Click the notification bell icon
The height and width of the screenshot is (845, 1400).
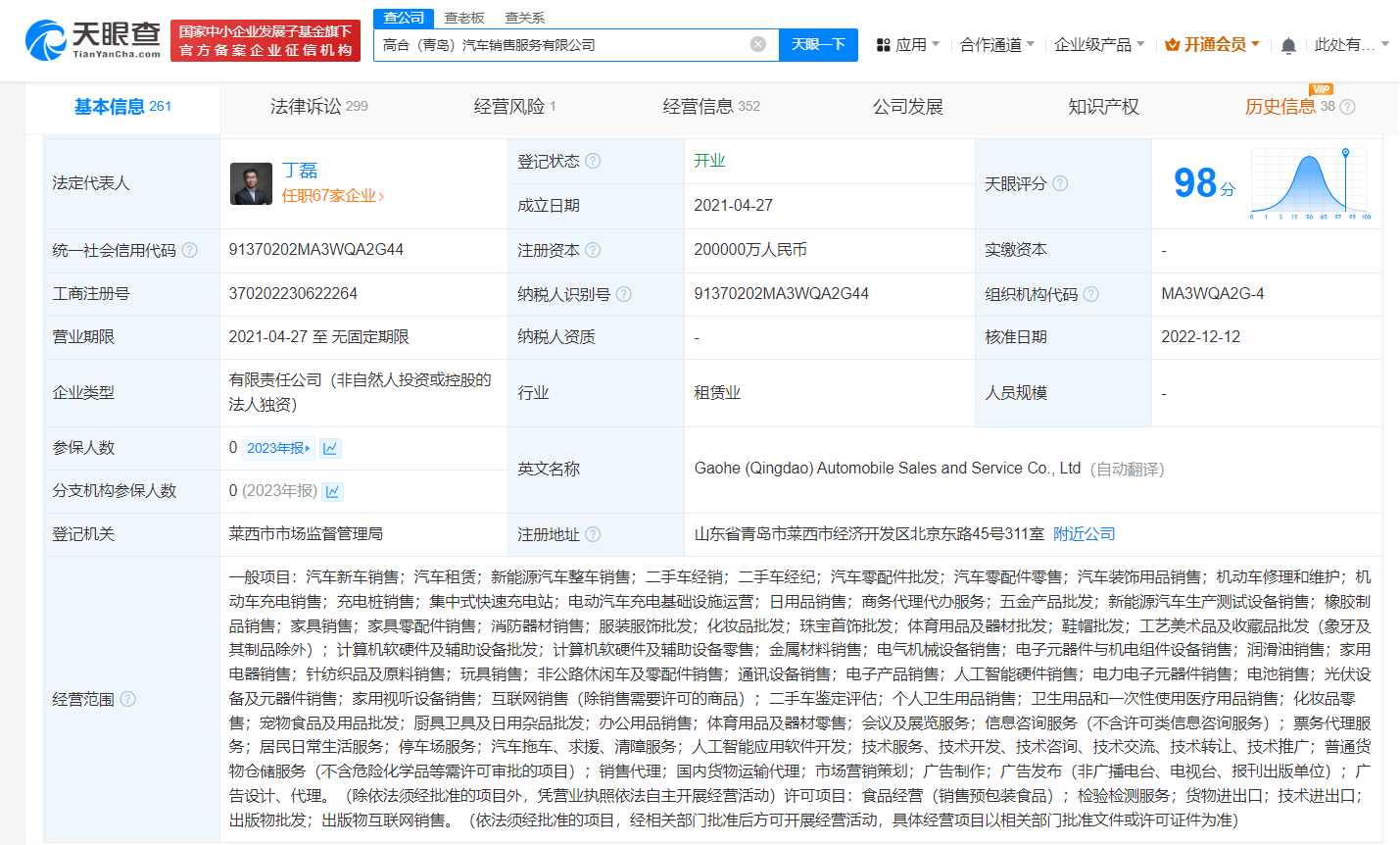pos(1287,45)
